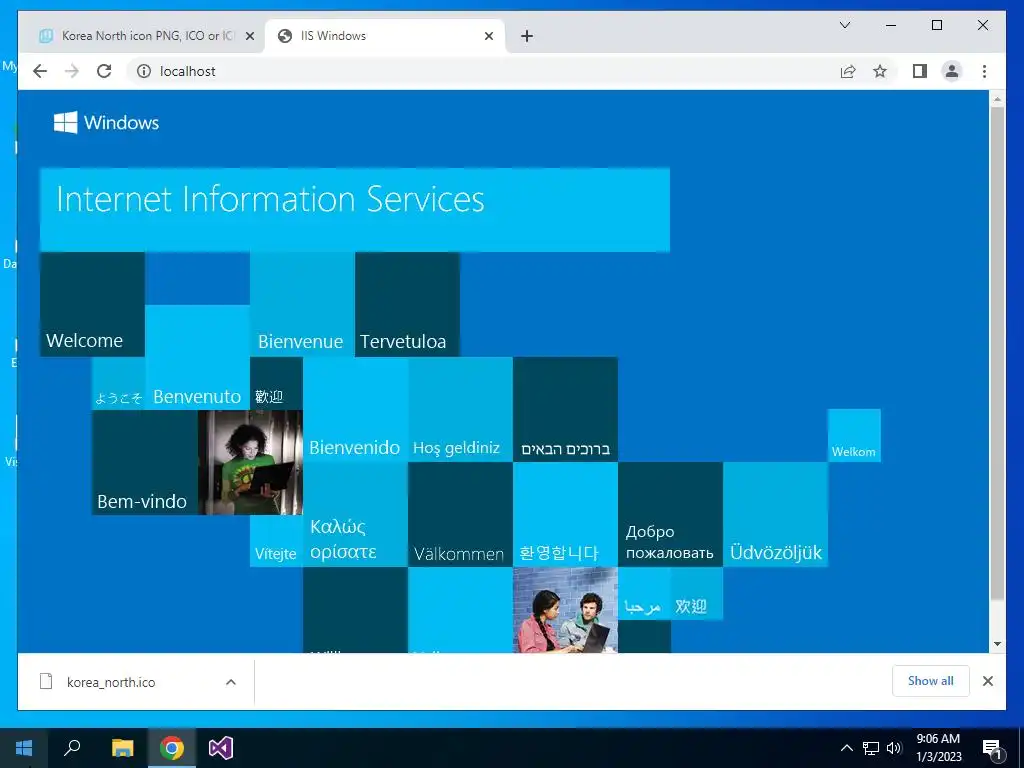The width and height of the screenshot is (1024, 768).
Task: Click the Bienvenue tile
Action: (302, 304)
